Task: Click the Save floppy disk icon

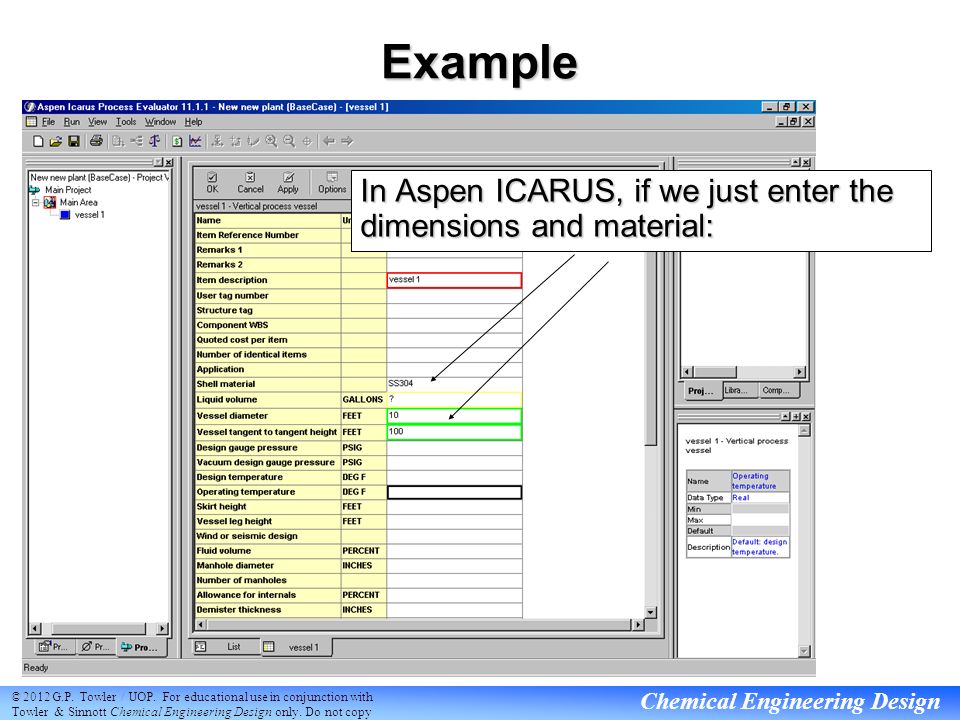Action: point(73,141)
